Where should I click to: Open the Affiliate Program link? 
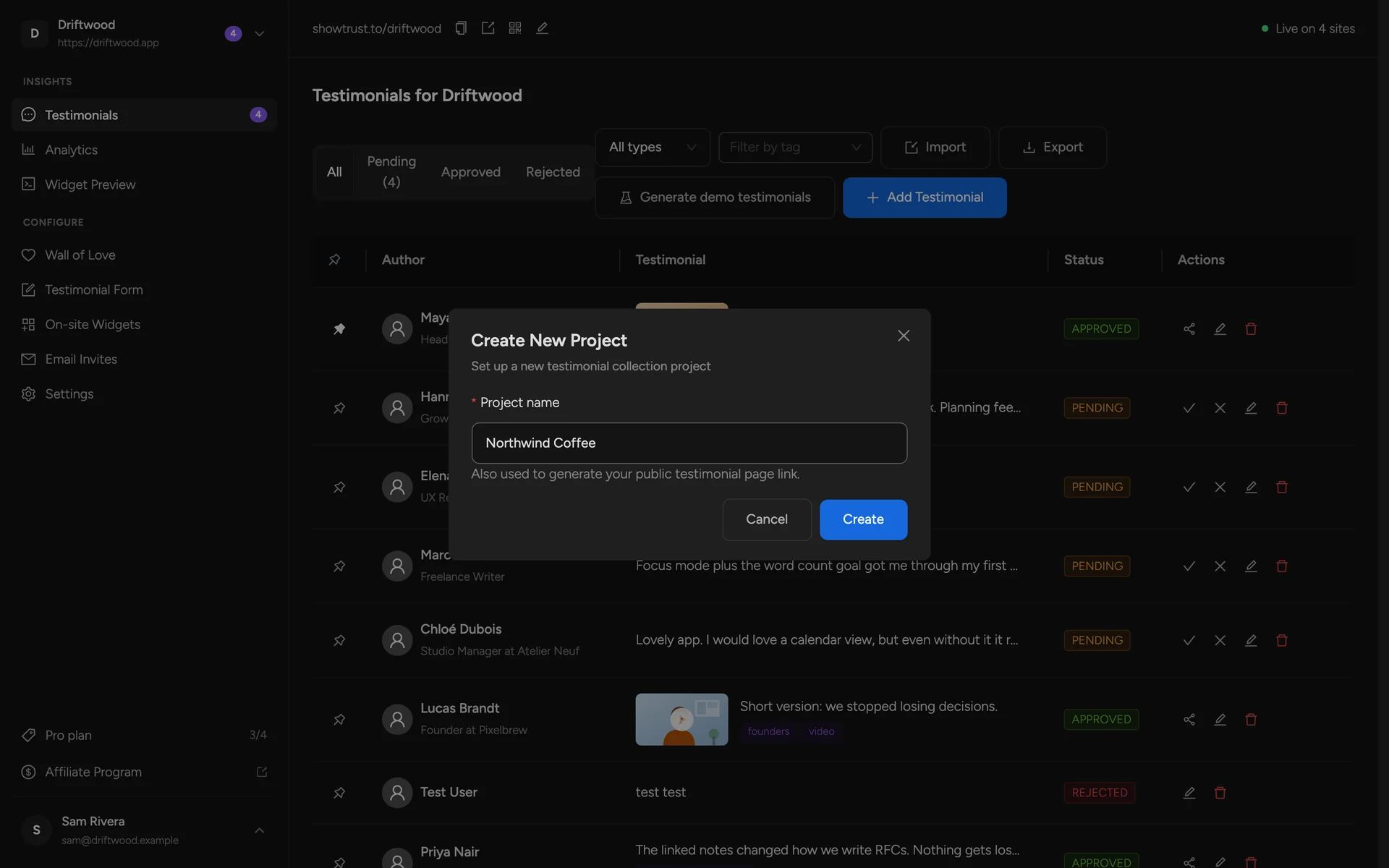[x=144, y=772]
